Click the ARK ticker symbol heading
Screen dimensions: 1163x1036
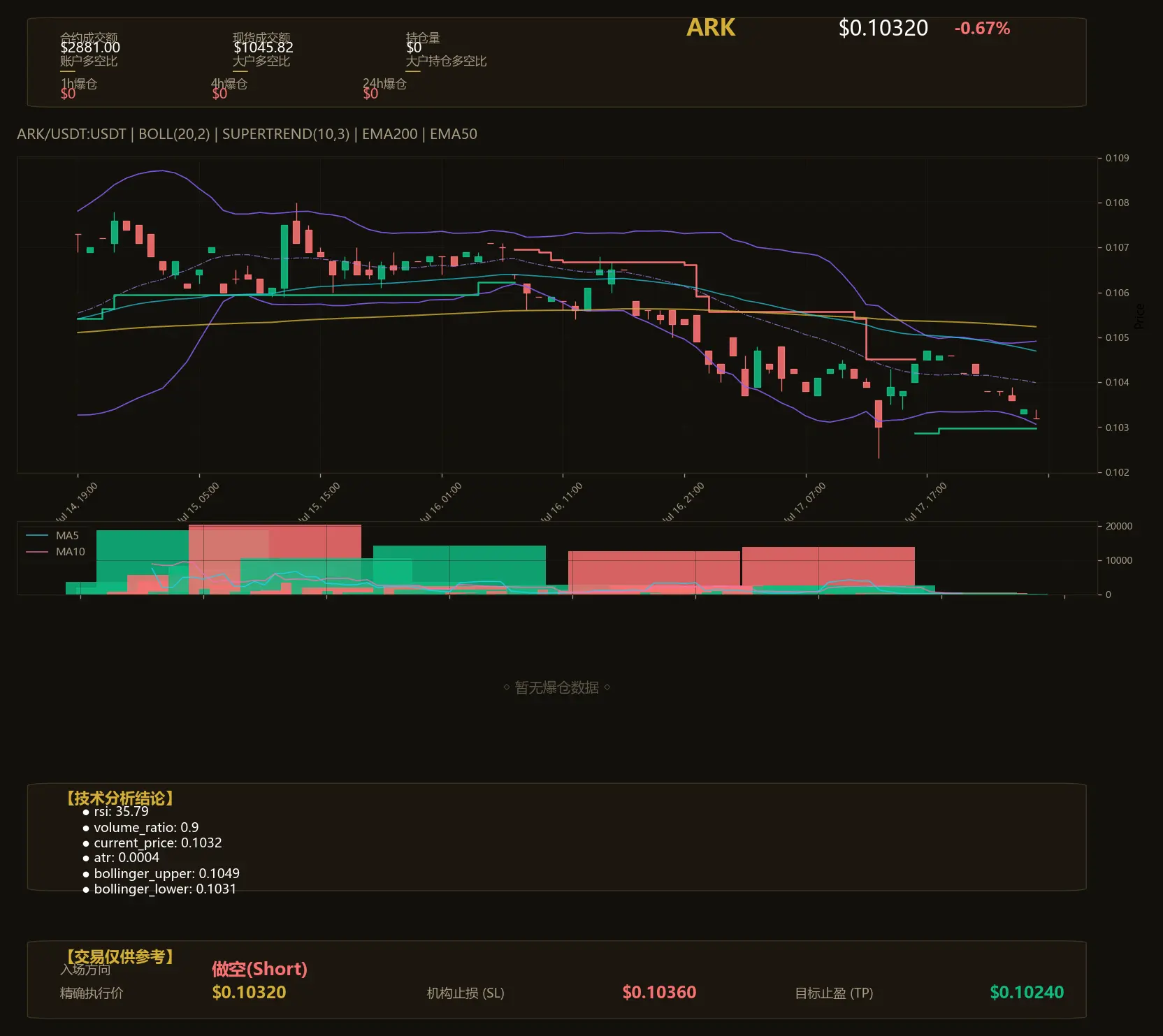[x=711, y=27]
